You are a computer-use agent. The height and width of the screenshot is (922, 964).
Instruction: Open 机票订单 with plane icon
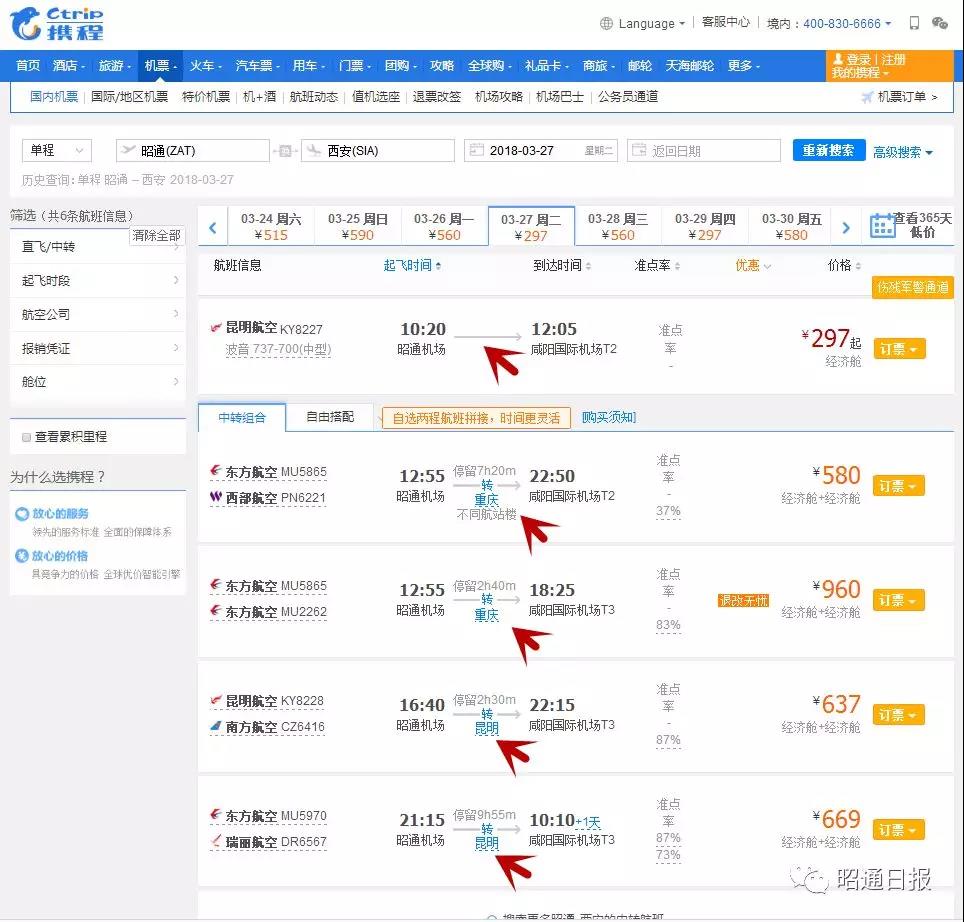pos(899,97)
